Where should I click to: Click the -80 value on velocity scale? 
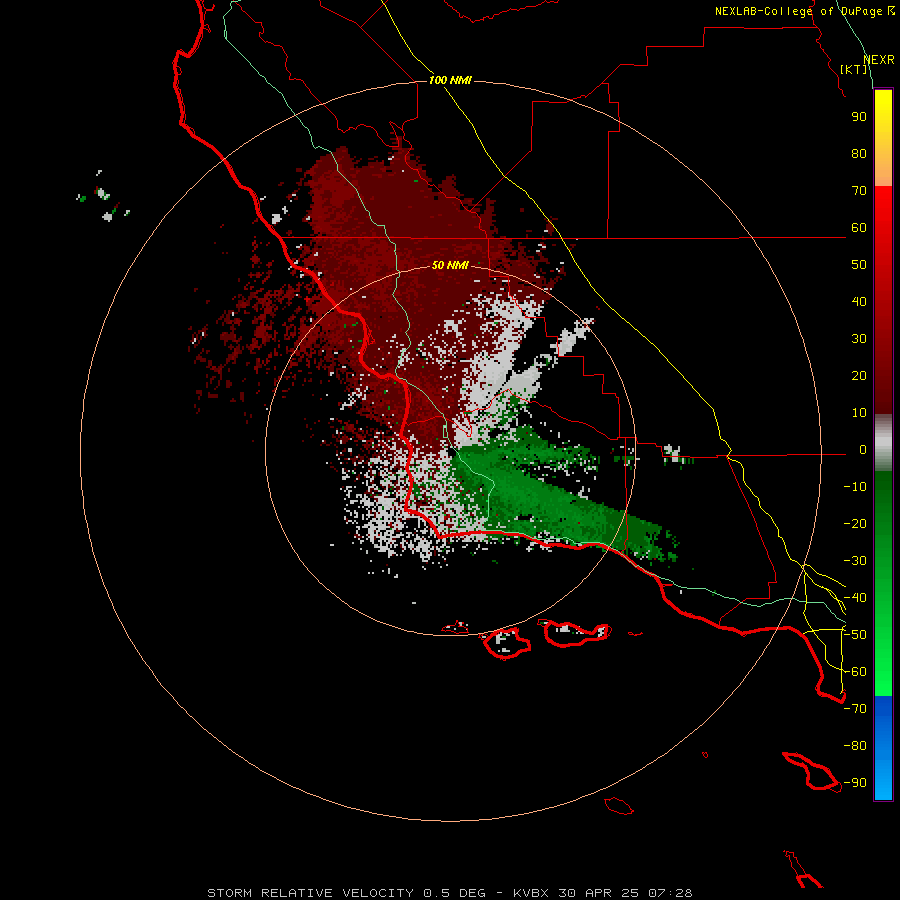855,746
